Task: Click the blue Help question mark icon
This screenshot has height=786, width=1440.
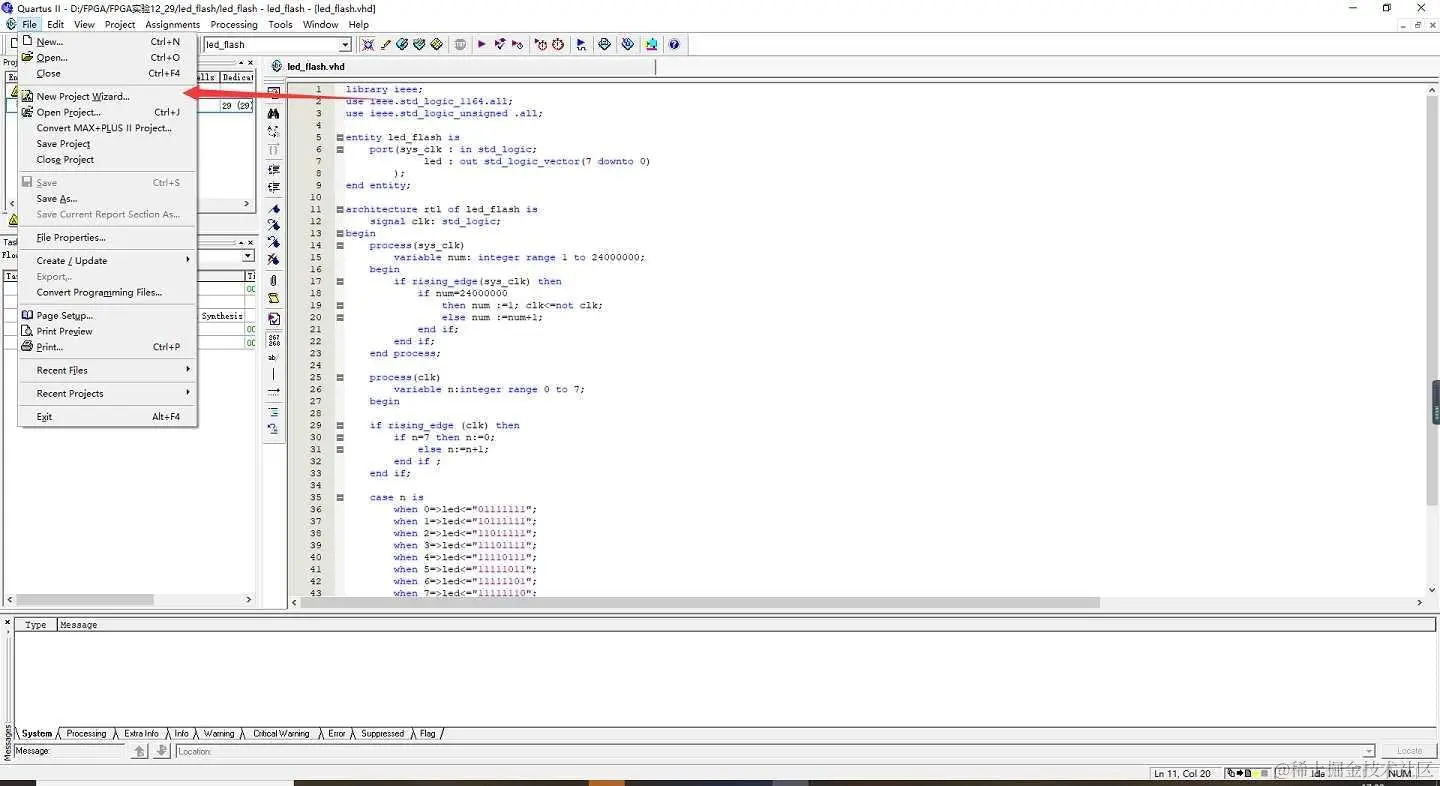Action: (674, 44)
